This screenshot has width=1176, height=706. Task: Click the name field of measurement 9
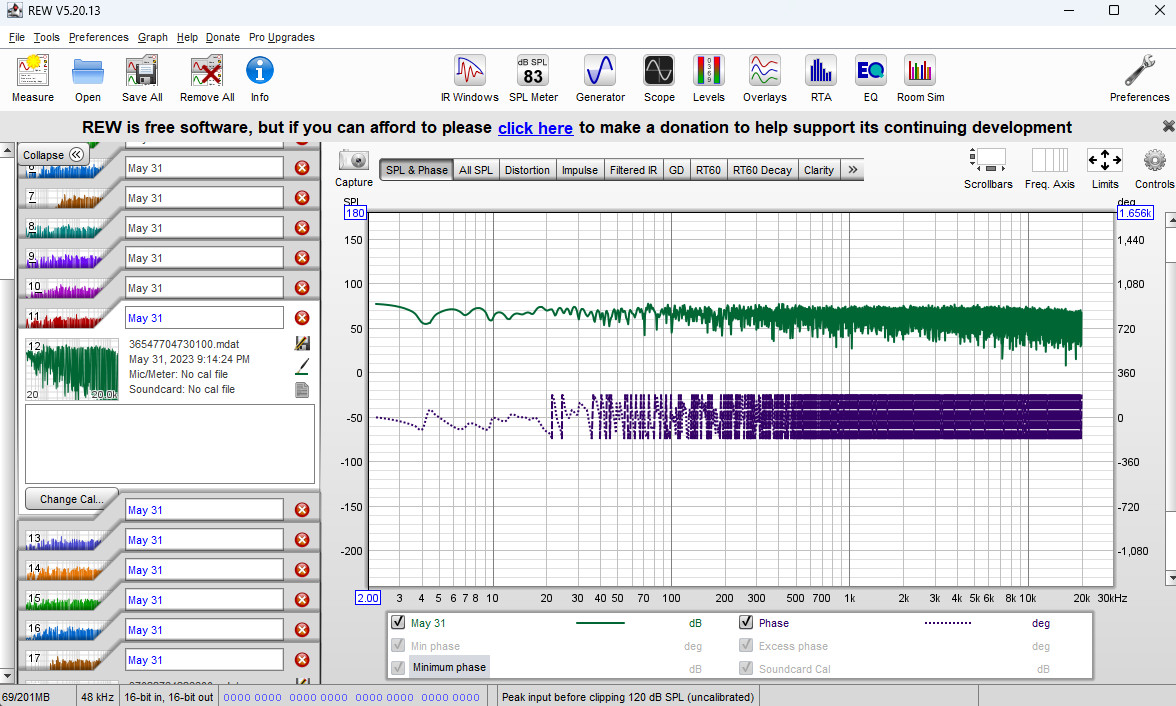click(204, 258)
